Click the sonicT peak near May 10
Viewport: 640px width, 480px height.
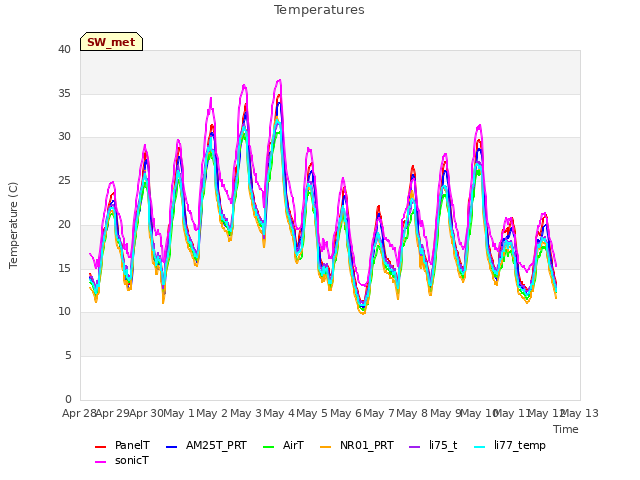click(x=480, y=125)
